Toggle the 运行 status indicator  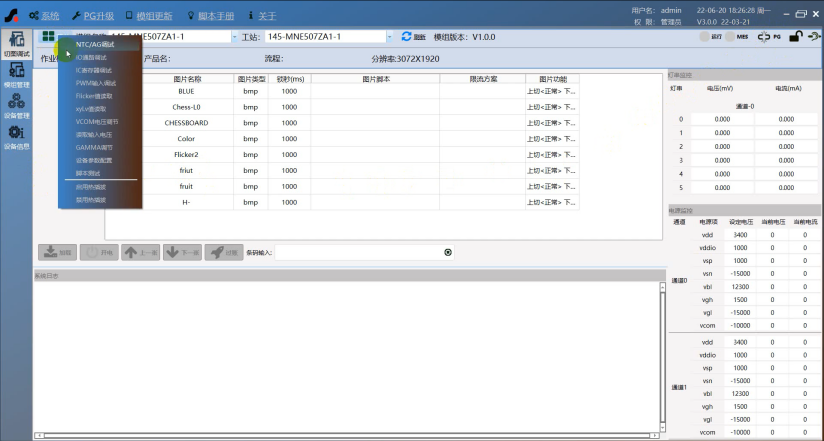pos(704,37)
